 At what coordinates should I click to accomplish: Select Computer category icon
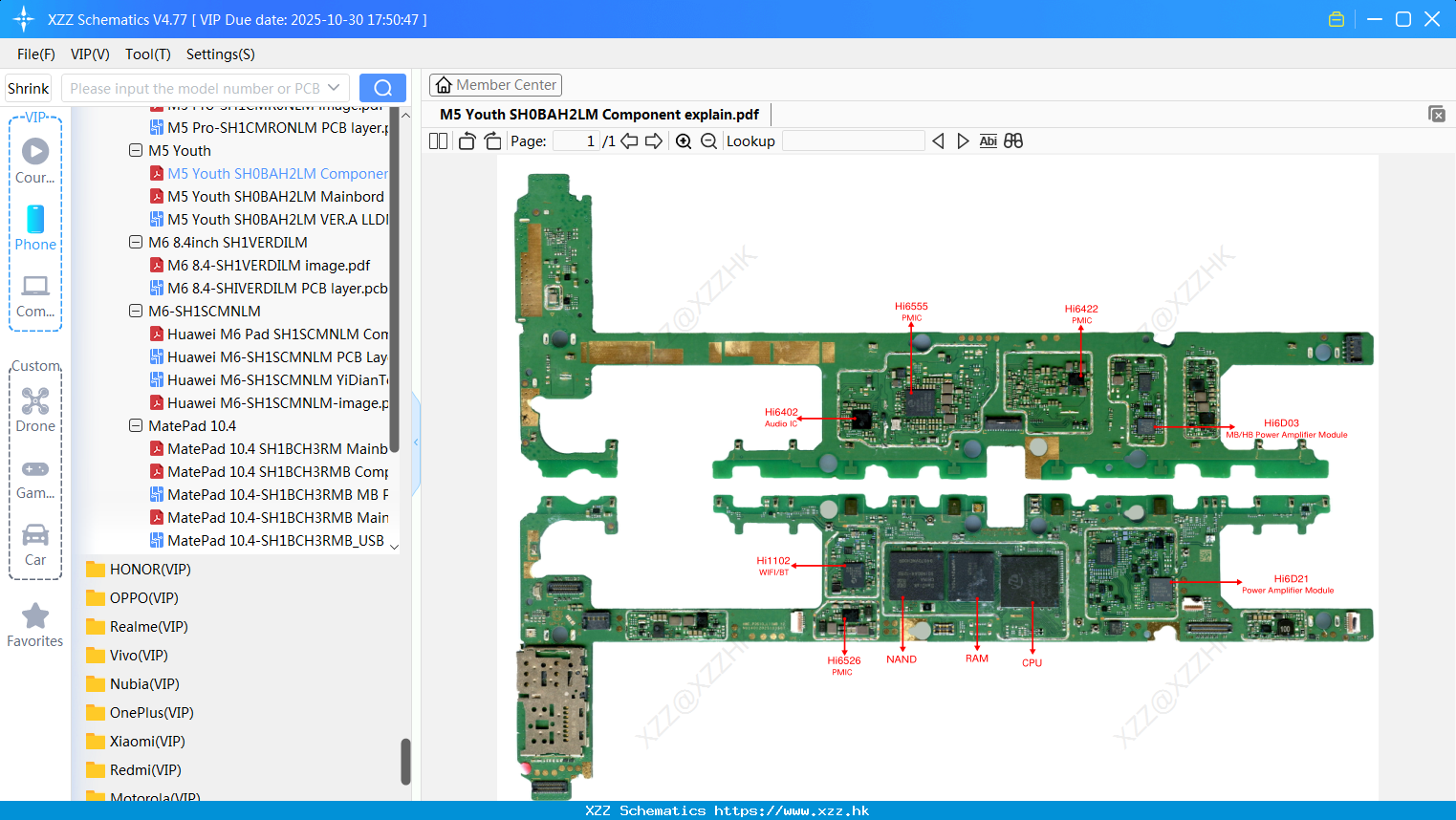35,296
